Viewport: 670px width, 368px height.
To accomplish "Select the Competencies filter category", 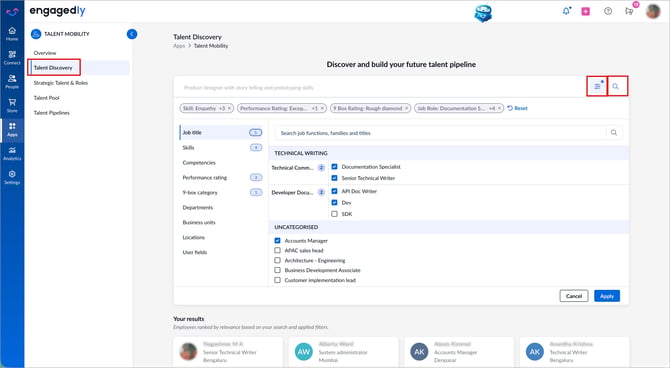I will coord(221,162).
